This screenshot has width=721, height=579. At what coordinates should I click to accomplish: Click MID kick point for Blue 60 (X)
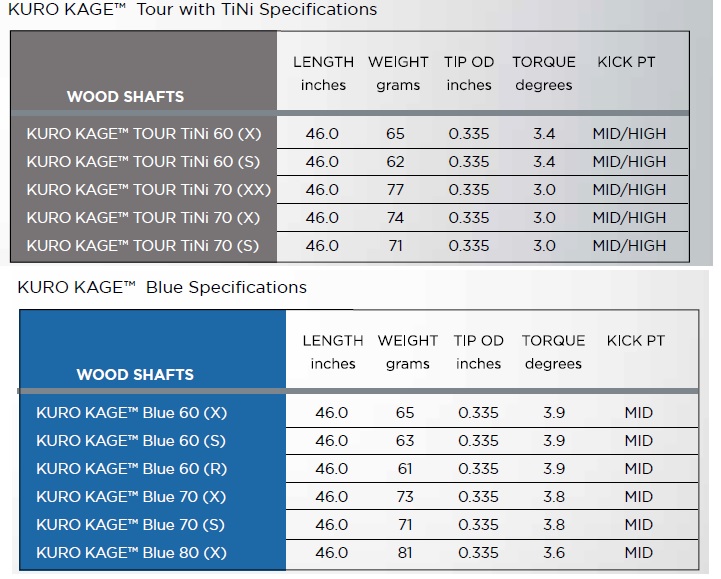tap(639, 413)
